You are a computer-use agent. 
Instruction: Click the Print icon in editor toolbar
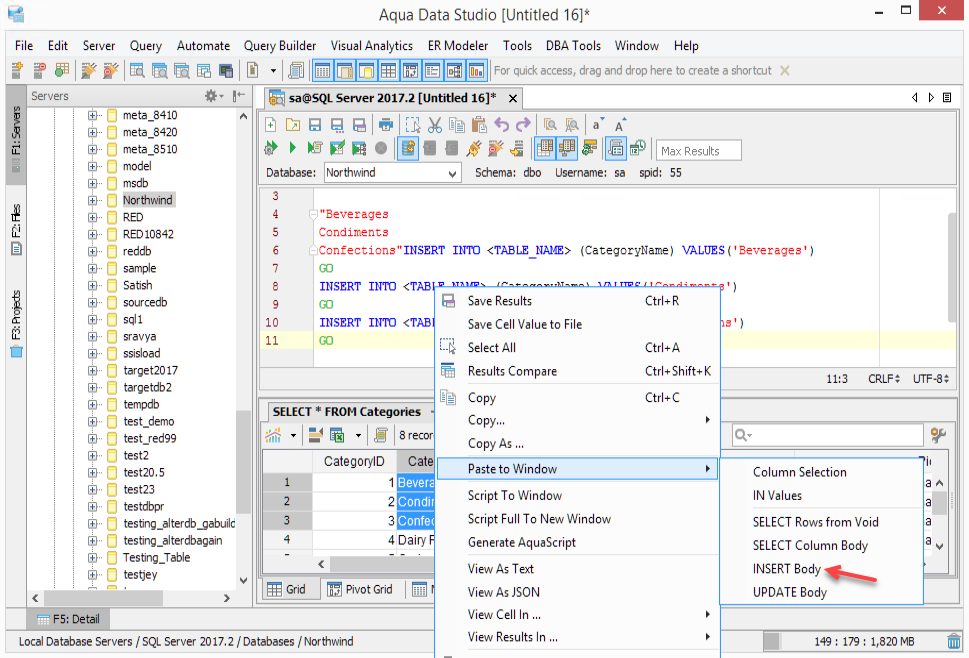tap(386, 125)
